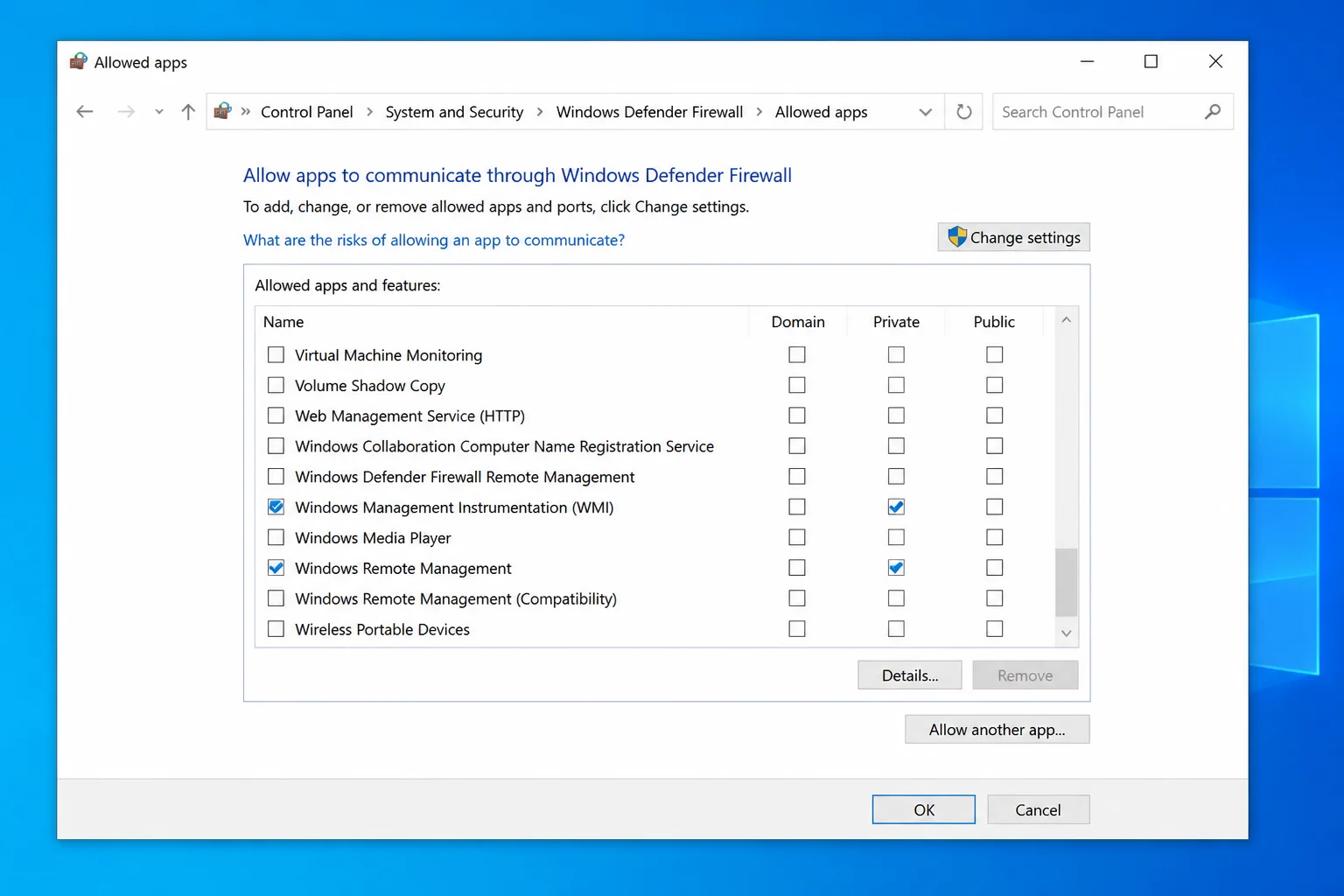Check Private for Windows Remote Management (Compatibility)
The image size is (1344, 896).
point(896,598)
